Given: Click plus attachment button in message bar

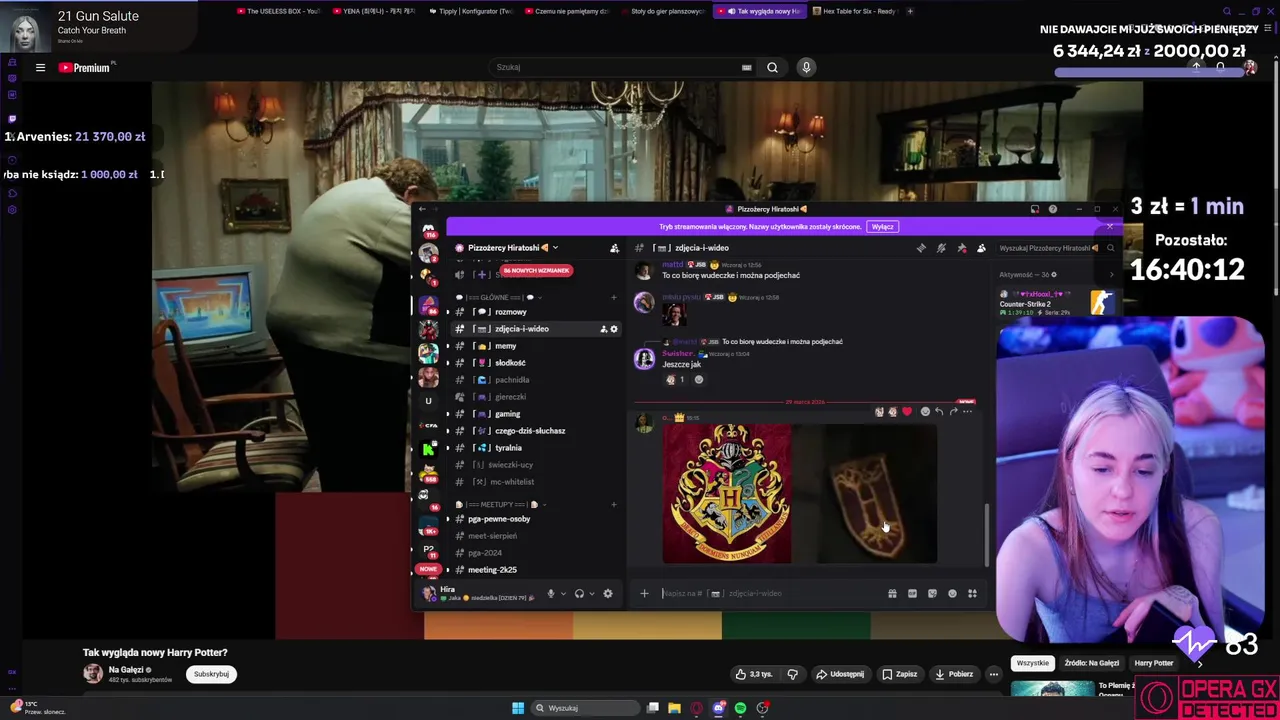Looking at the screenshot, I should click(x=644, y=594).
